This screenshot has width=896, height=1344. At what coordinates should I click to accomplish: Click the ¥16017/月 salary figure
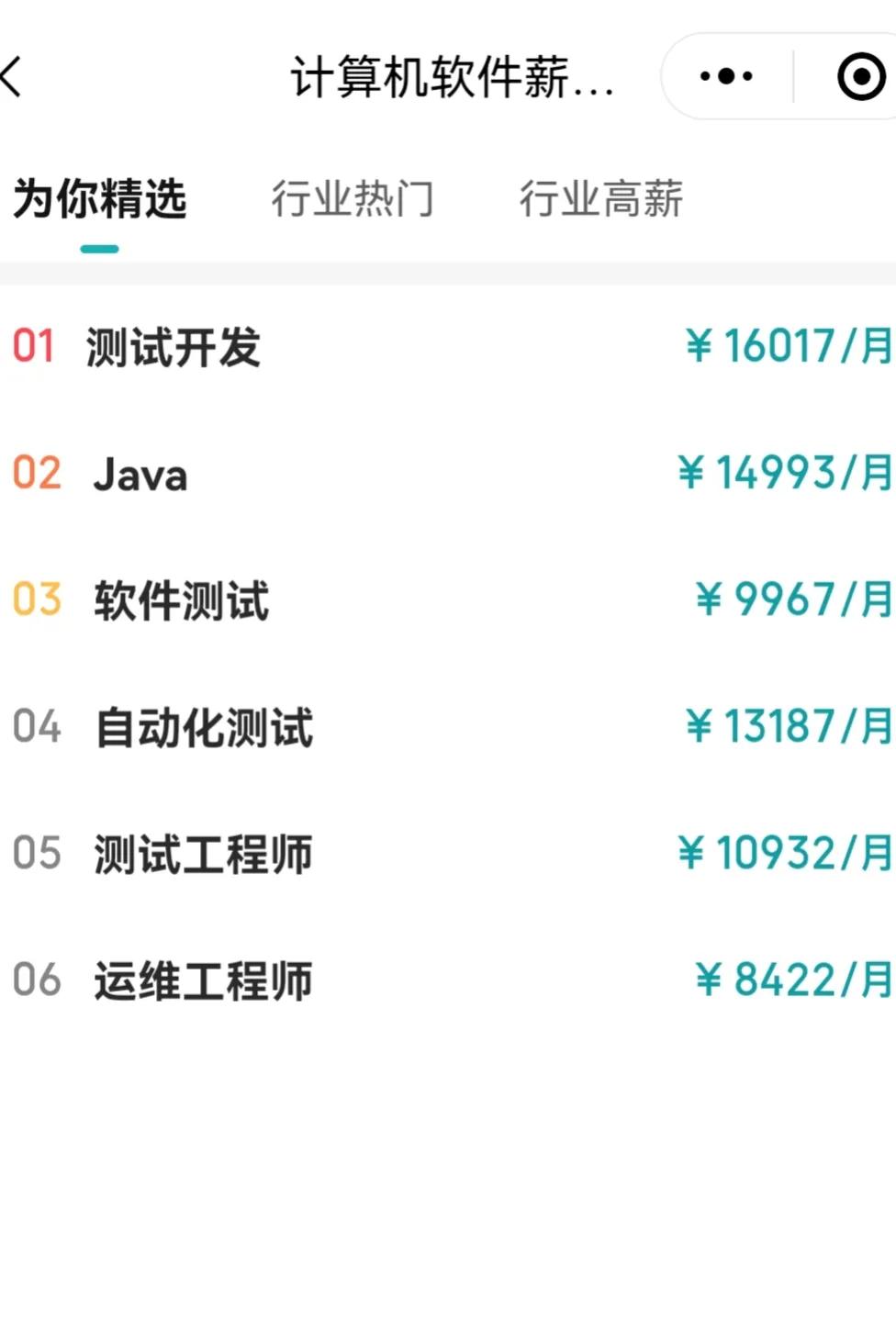(788, 346)
